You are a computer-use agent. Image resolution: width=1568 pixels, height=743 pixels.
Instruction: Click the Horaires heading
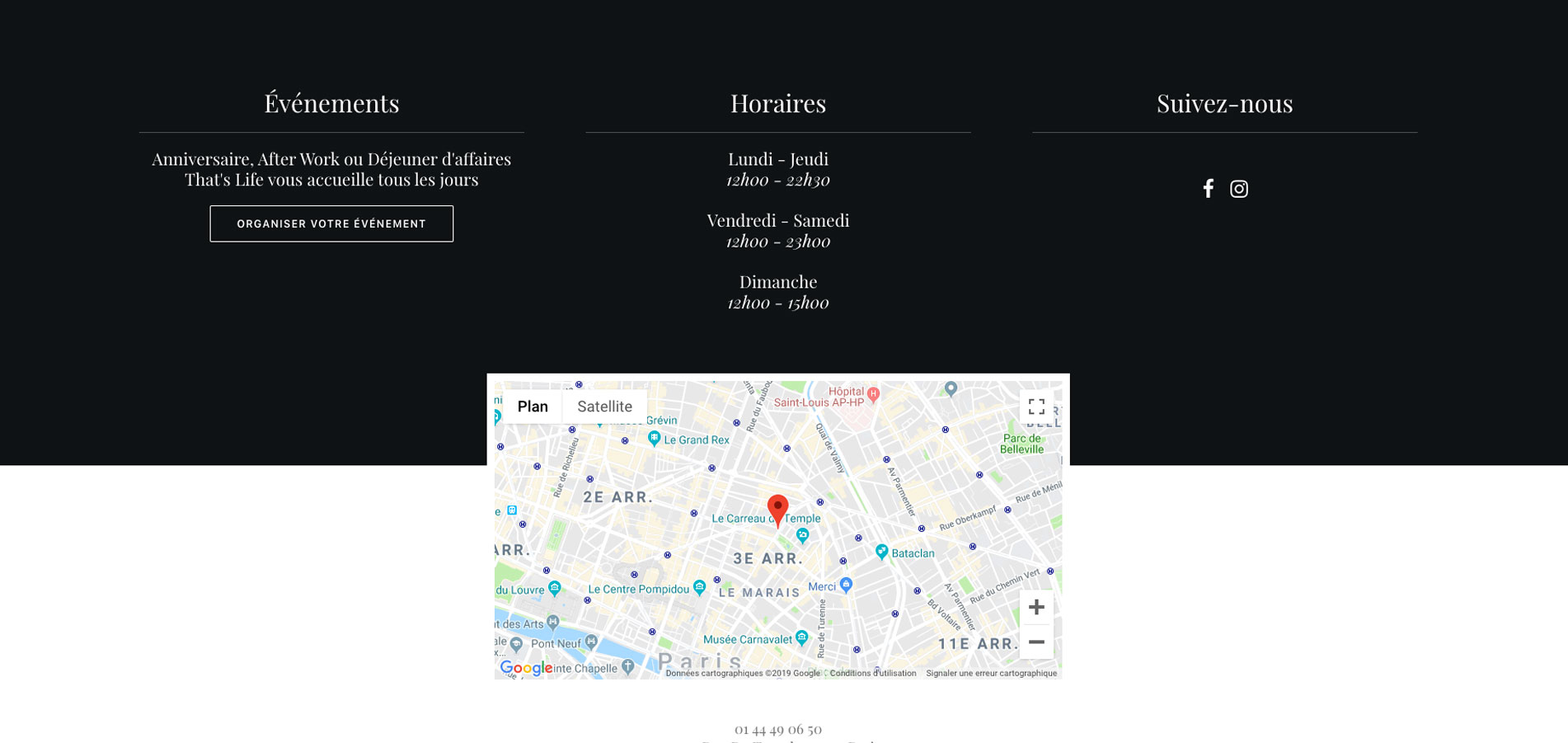click(778, 103)
